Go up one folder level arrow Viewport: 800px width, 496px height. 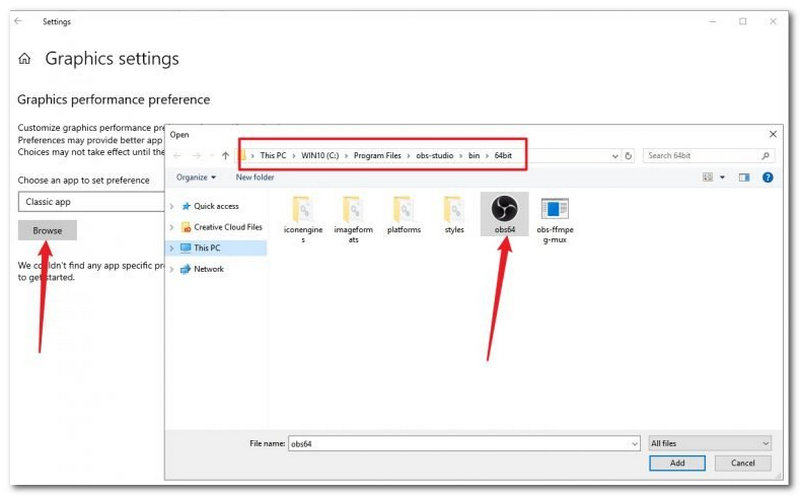[x=226, y=156]
